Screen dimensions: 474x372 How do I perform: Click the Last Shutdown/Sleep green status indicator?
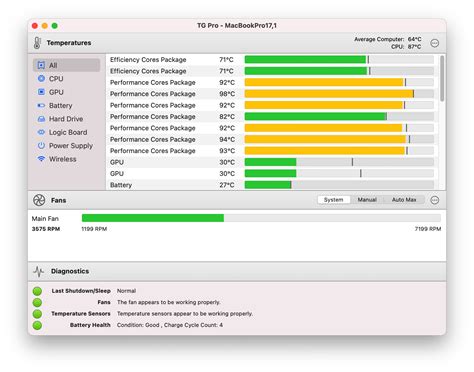point(37,291)
